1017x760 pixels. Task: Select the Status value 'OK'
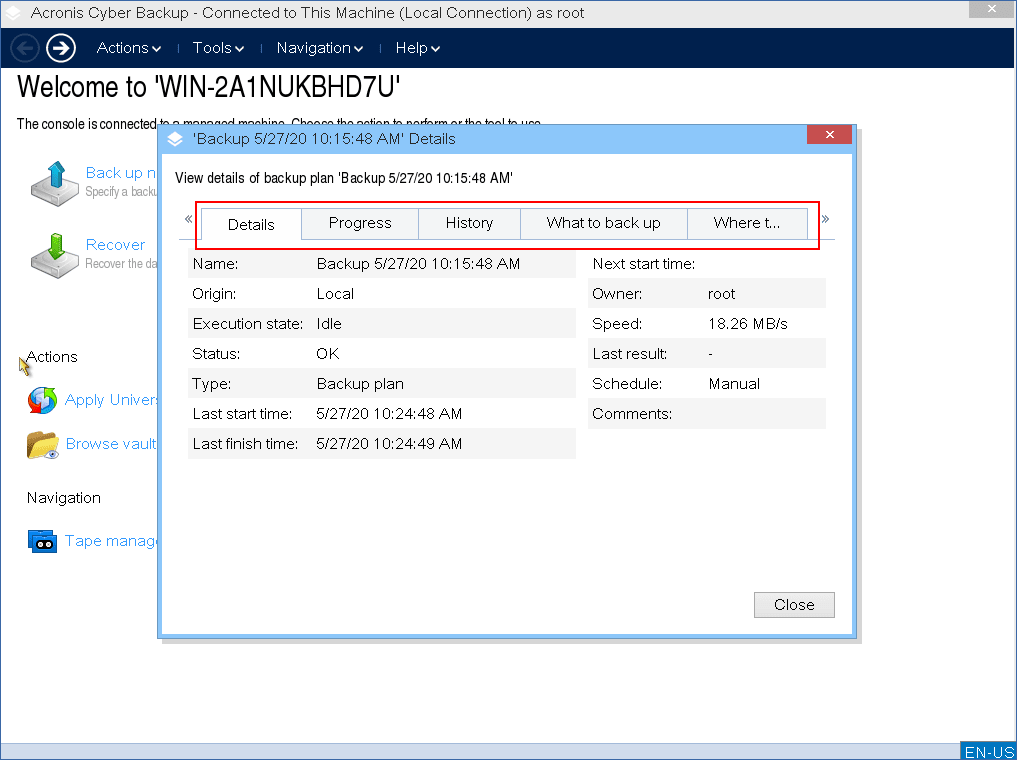coord(328,353)
